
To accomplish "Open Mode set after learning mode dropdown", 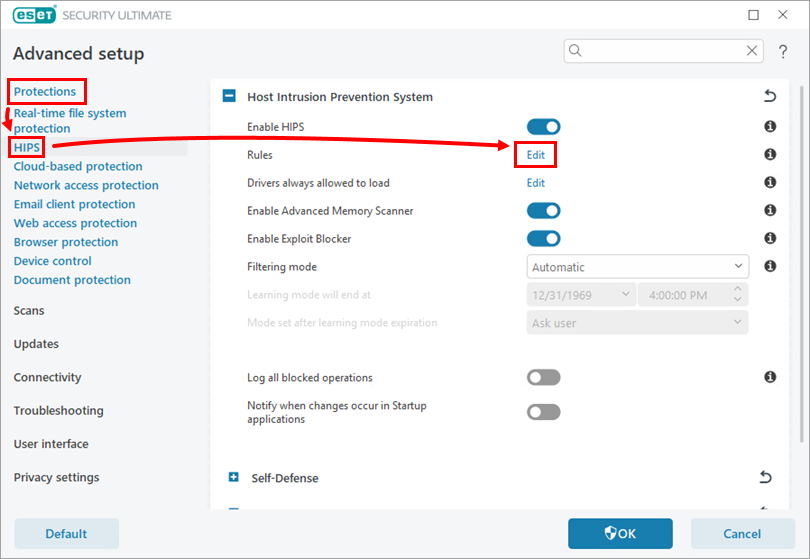I will click(x=637, y=322).
